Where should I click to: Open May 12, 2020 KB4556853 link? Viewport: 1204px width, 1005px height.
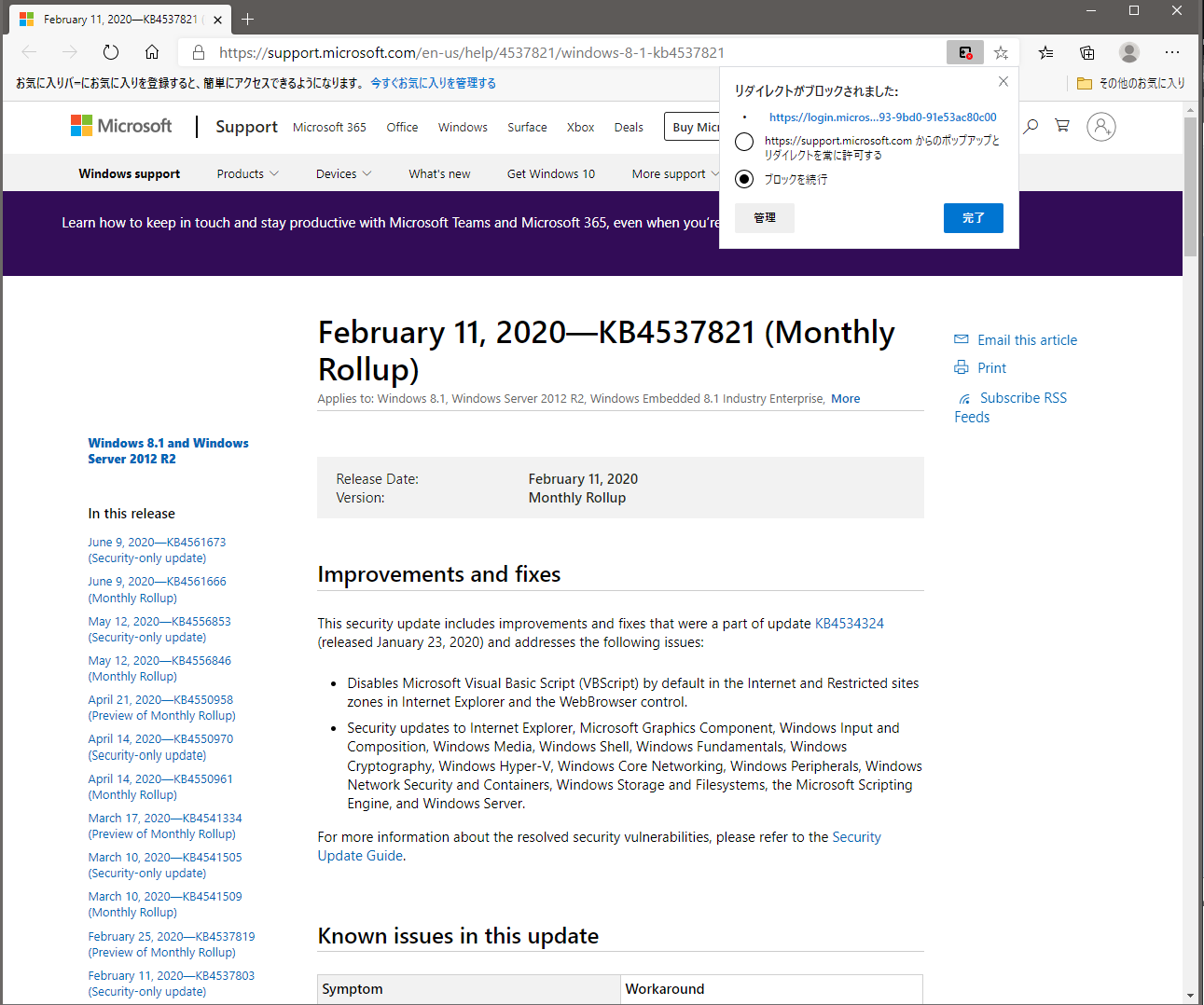click(x=159, y=629)
